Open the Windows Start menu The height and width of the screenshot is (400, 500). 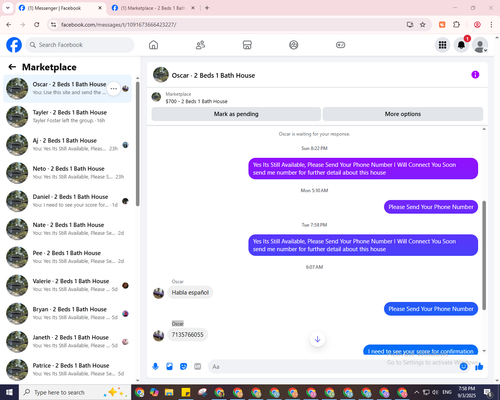pos(9,392)
